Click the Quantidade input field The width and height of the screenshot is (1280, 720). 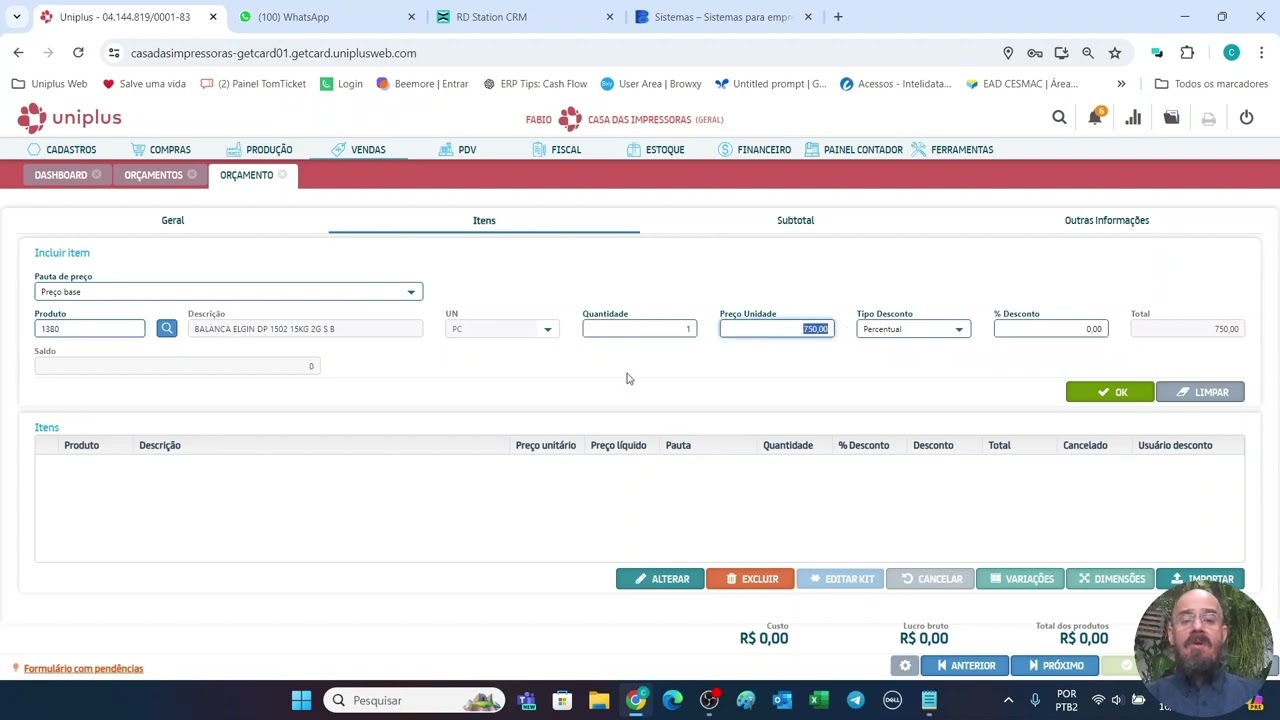click(x=640, y=329)
